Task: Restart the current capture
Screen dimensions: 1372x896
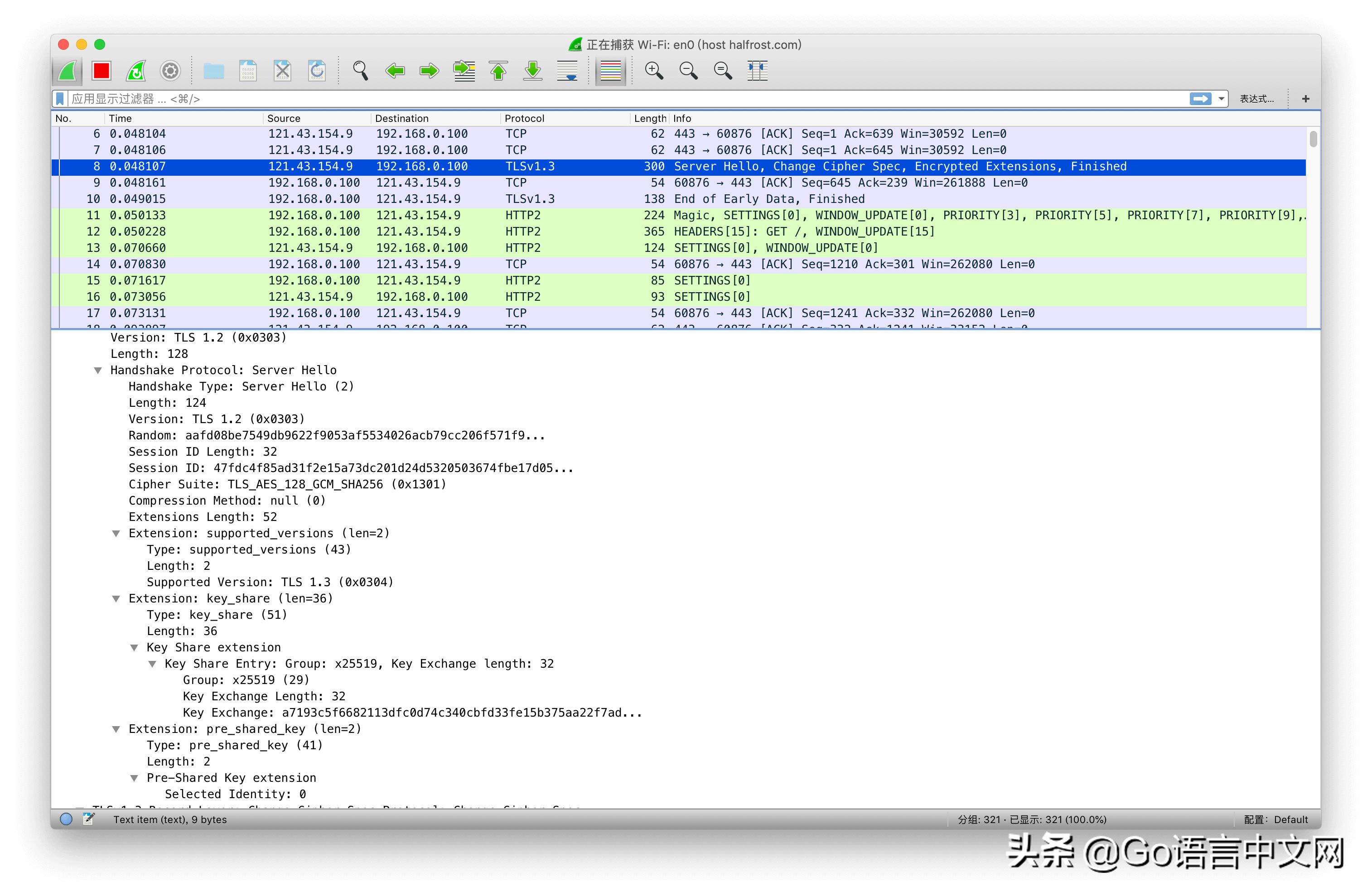Action: [x=136, y=71]
